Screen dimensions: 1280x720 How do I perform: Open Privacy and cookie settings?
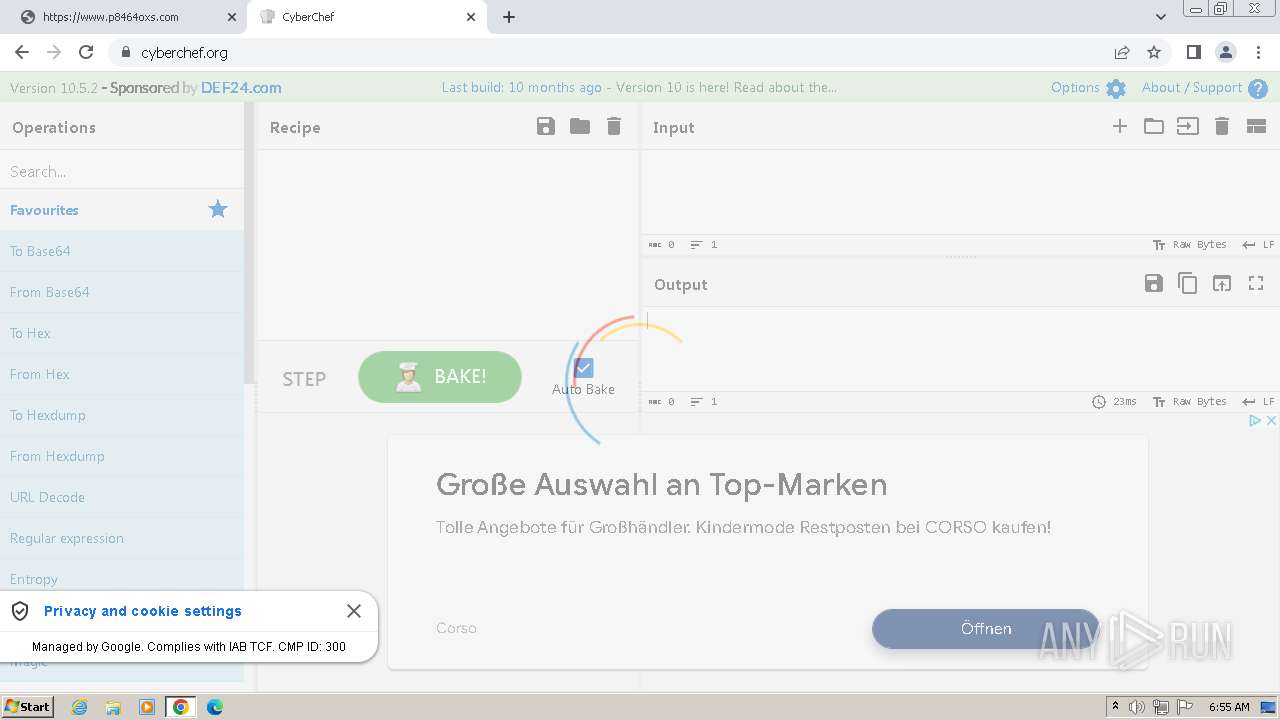(x=143, y=611)
